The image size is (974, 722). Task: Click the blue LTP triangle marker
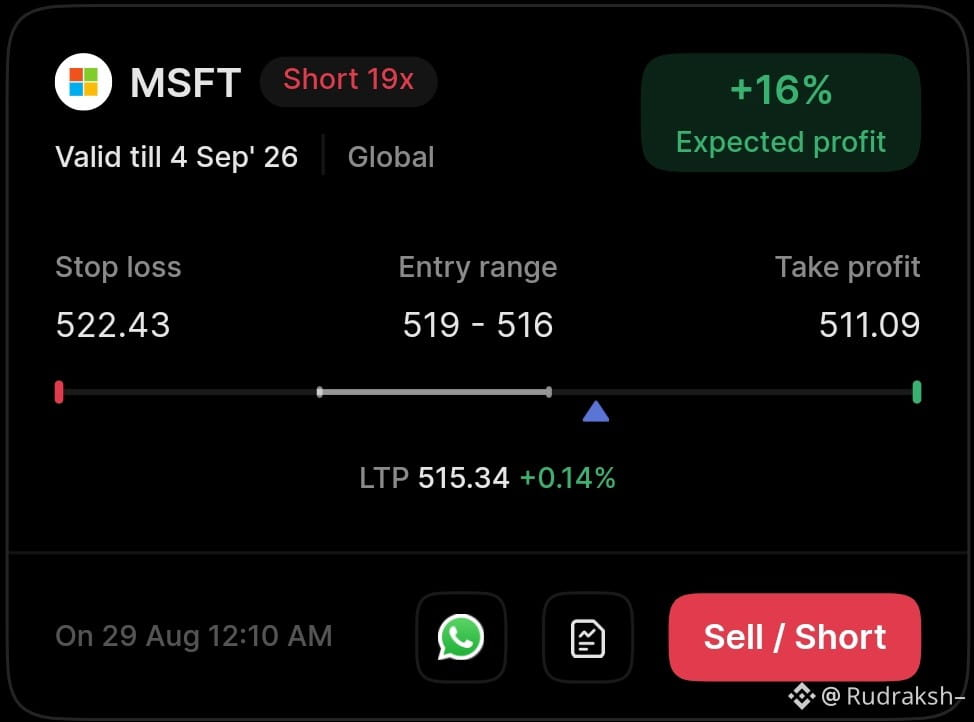point(596,411)
